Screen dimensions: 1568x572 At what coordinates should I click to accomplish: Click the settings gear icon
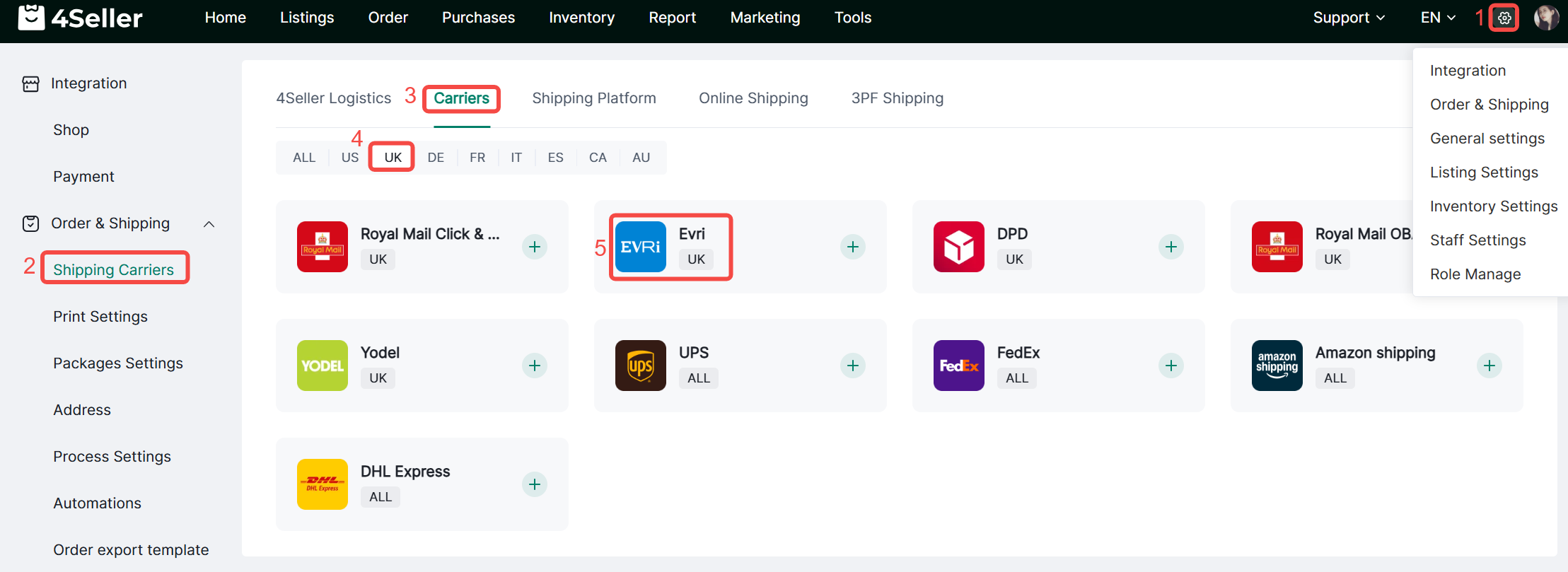[1504, 18]
